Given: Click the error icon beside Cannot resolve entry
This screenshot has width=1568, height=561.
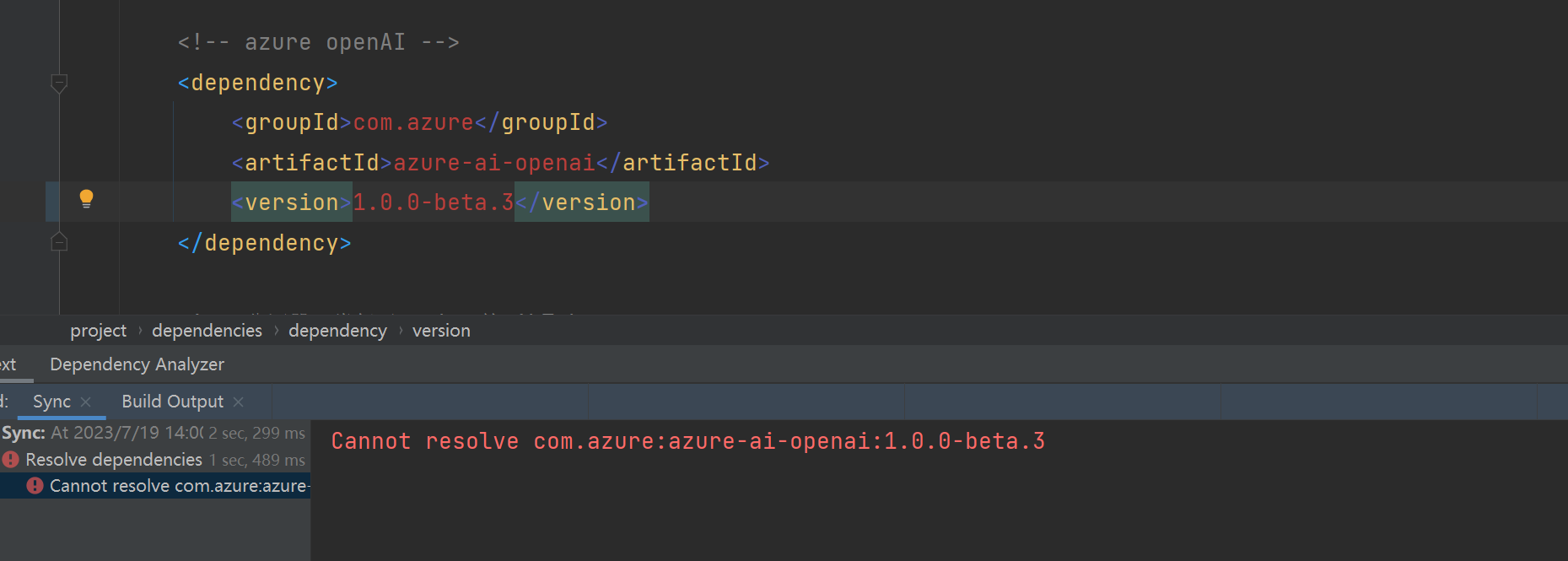Looking at the screenshot, I should coord(34,486).
